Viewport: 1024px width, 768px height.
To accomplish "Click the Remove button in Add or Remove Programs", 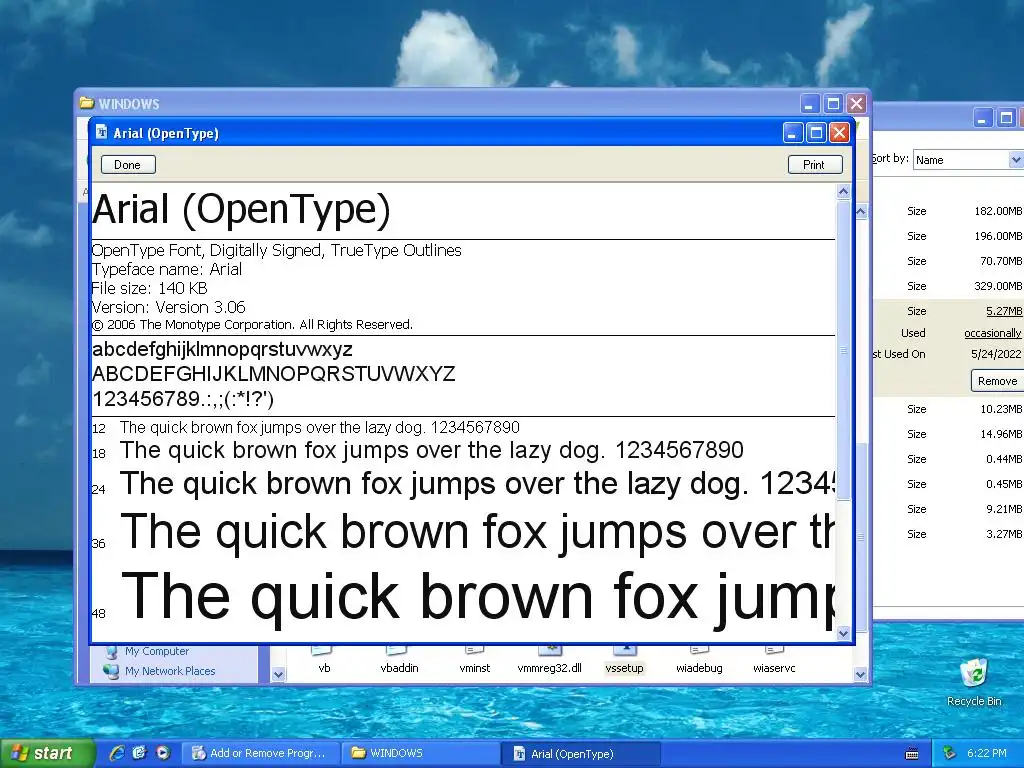I will tap(997, 381).
